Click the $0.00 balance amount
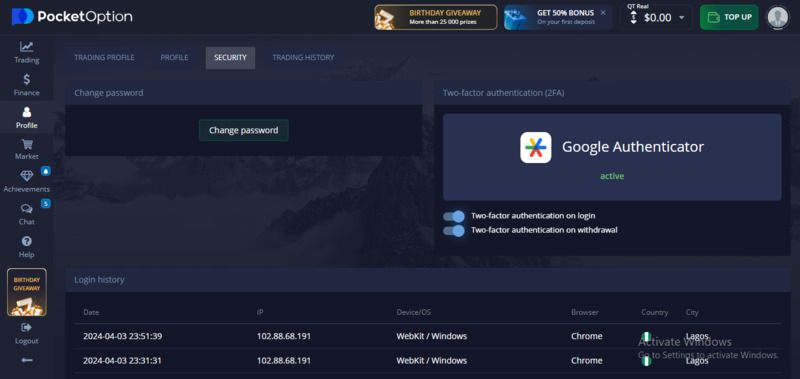The width and height of the screenshot is (800, 379). point(658,18)
